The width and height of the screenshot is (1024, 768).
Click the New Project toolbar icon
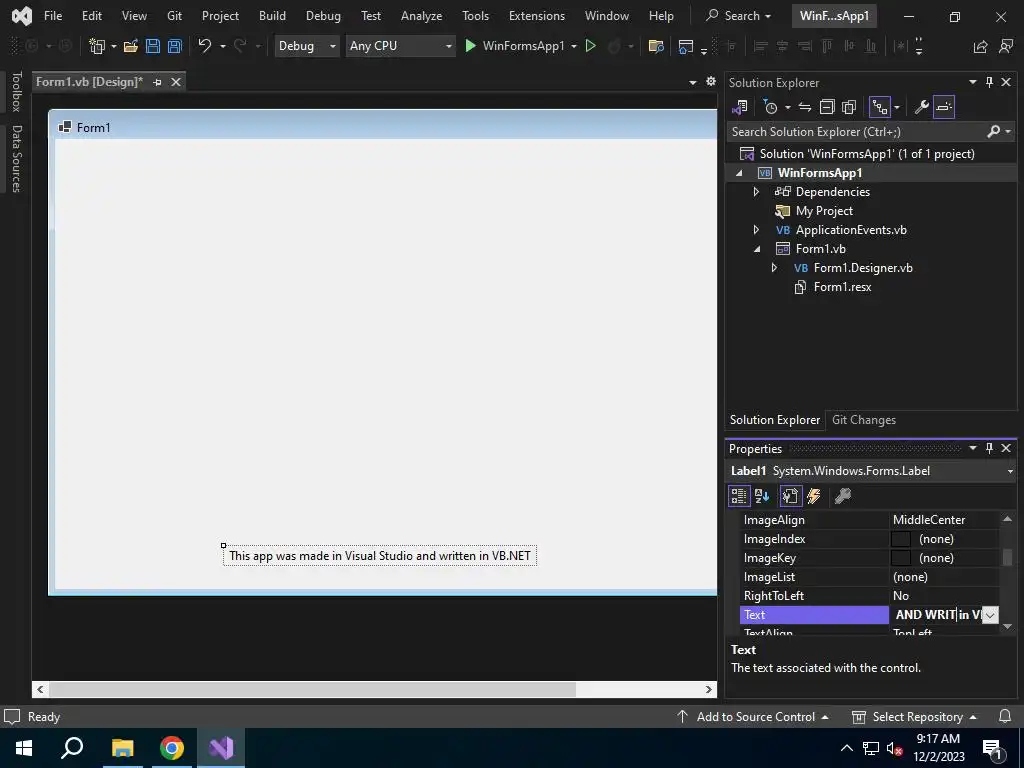click(x=97, y=46)
